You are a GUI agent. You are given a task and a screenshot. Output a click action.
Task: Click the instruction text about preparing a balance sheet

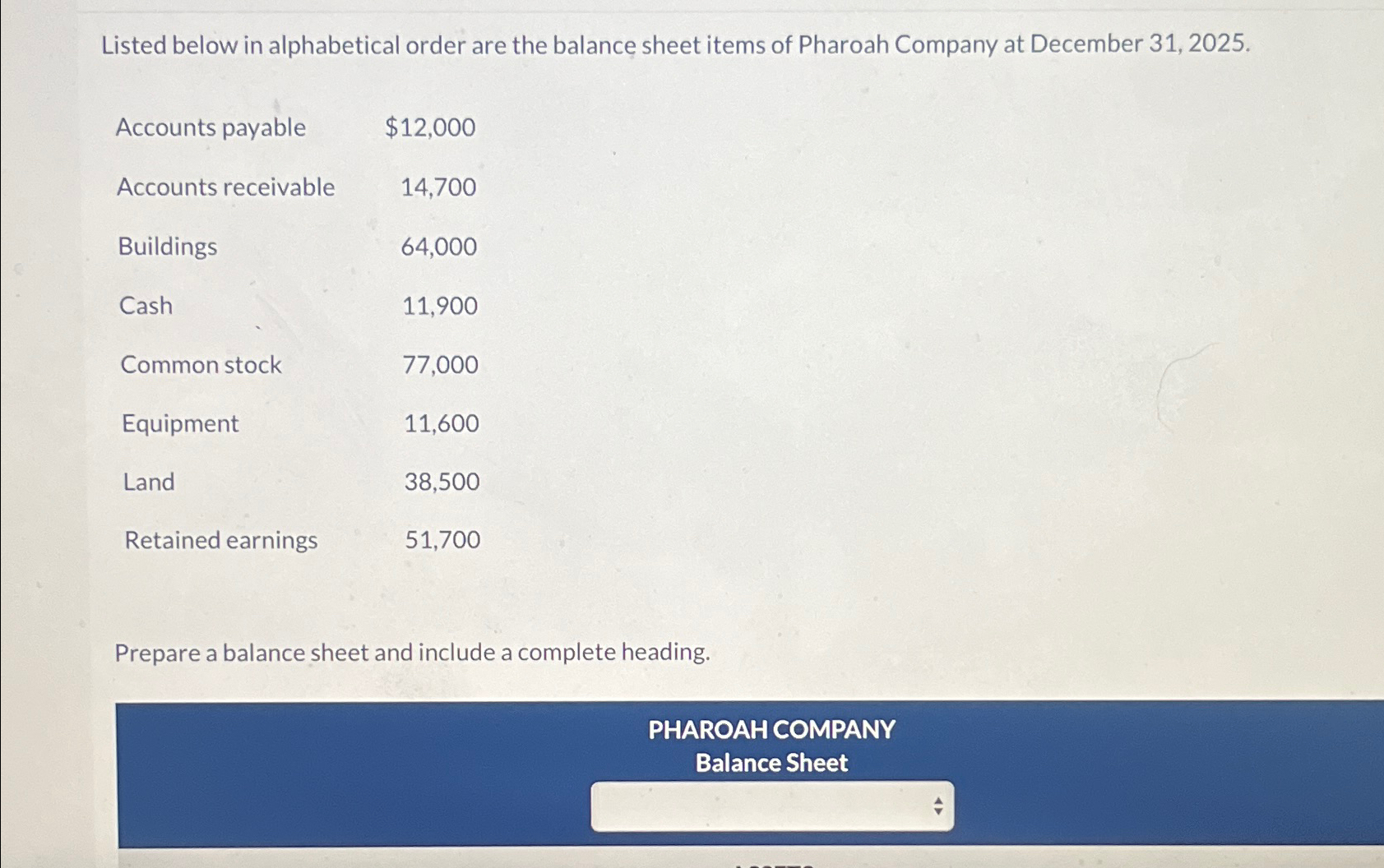tap(411, 652)
